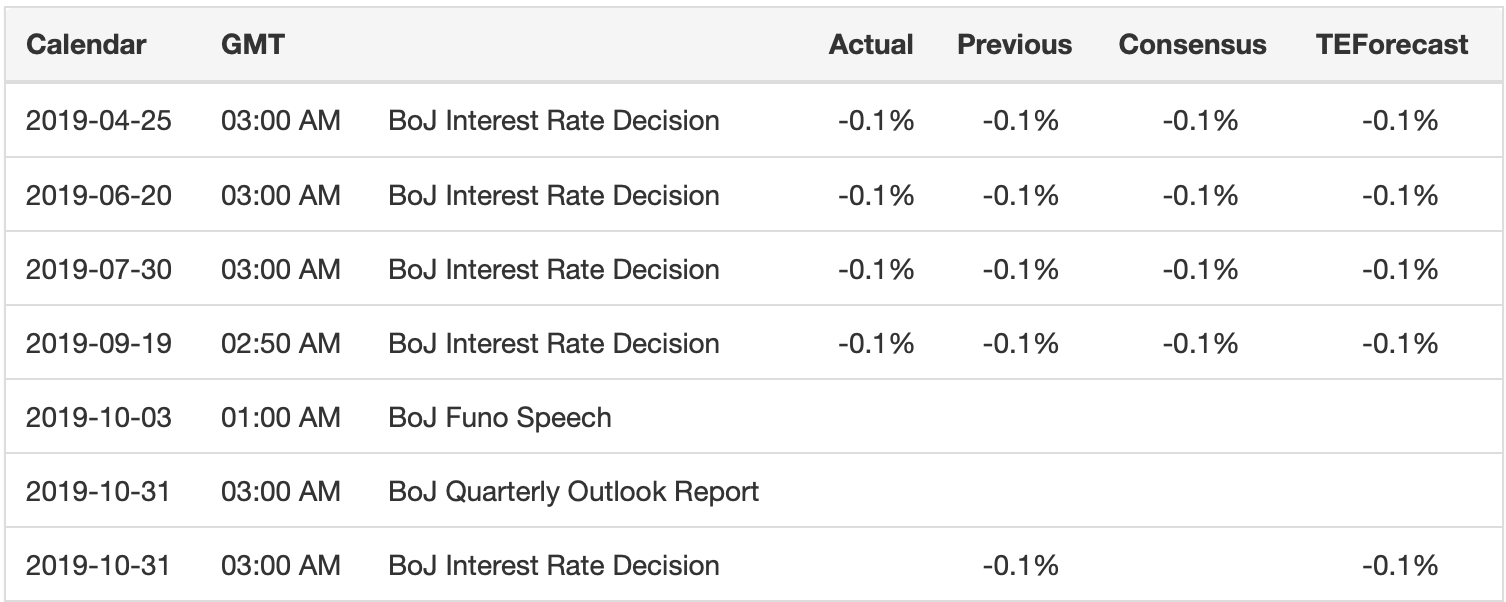This screenshot has width=1506, height=602.
Task: Select the 2019-10-03 date cell
Action: pos(99,417)
